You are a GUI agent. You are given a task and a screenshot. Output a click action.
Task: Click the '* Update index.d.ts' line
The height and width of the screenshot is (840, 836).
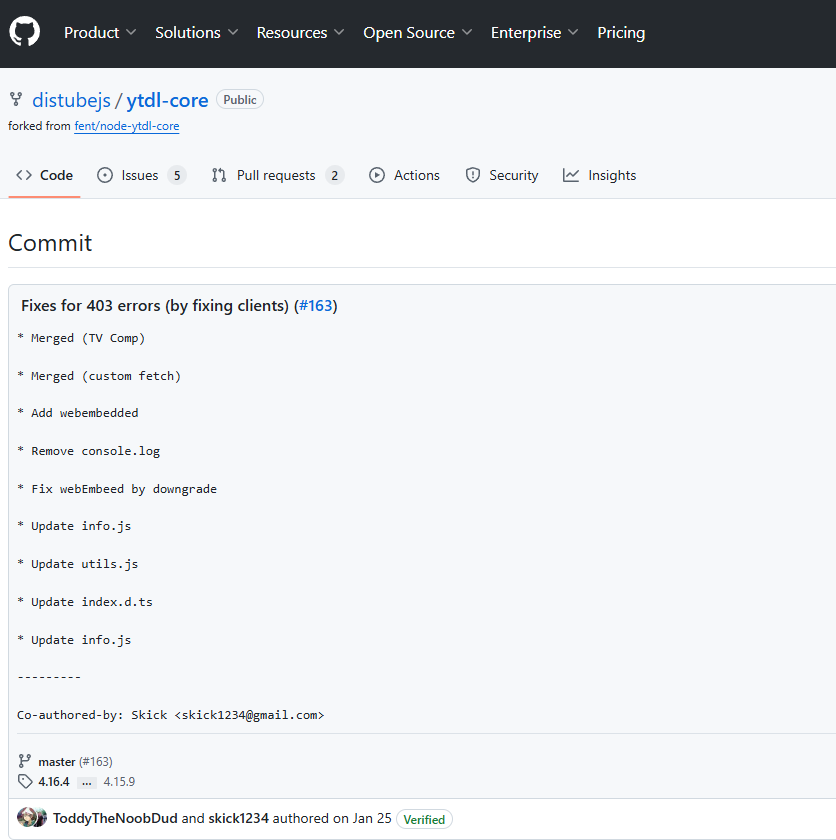pyautogui.click(x=85, y=602)
